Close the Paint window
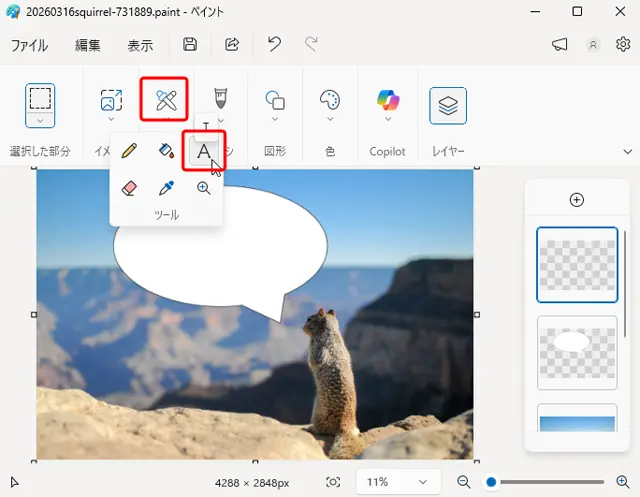 pyautogui.click(x=620, y=11)
